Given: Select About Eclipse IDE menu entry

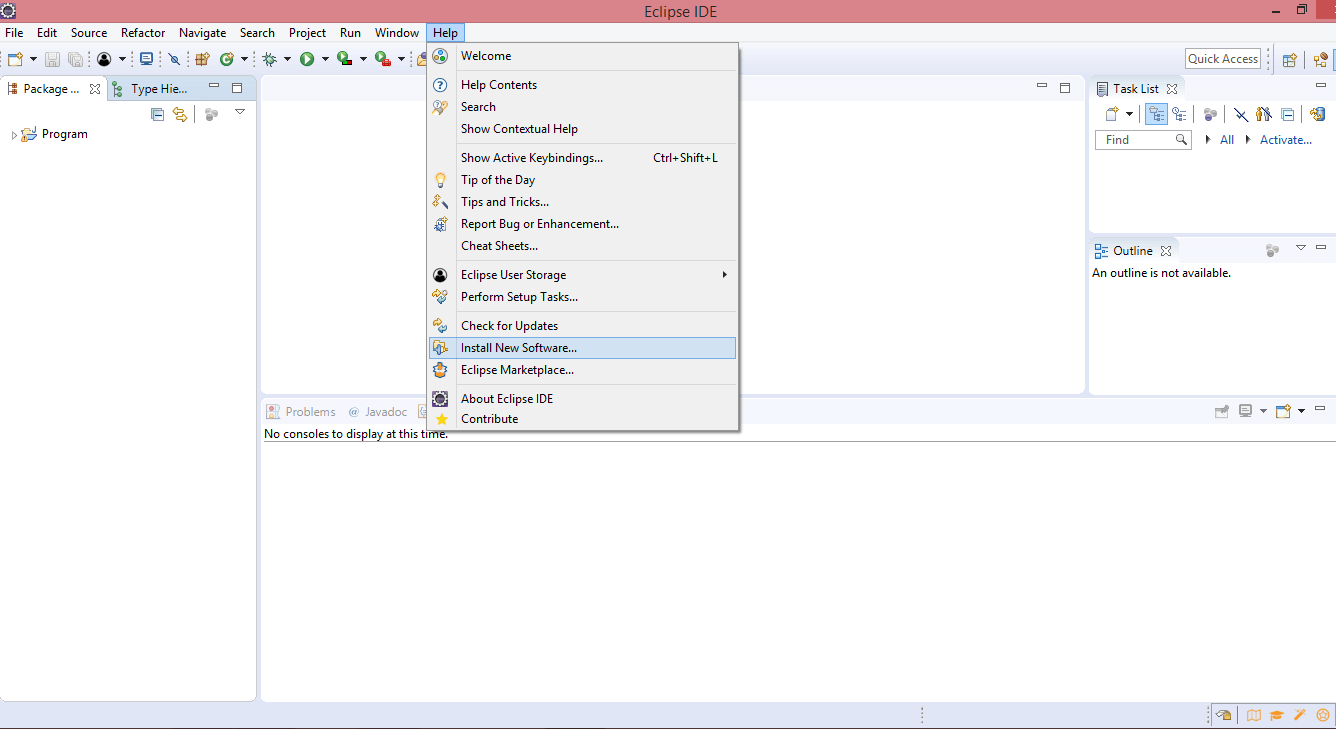Looking at the screenshot, I should point(583,399).
